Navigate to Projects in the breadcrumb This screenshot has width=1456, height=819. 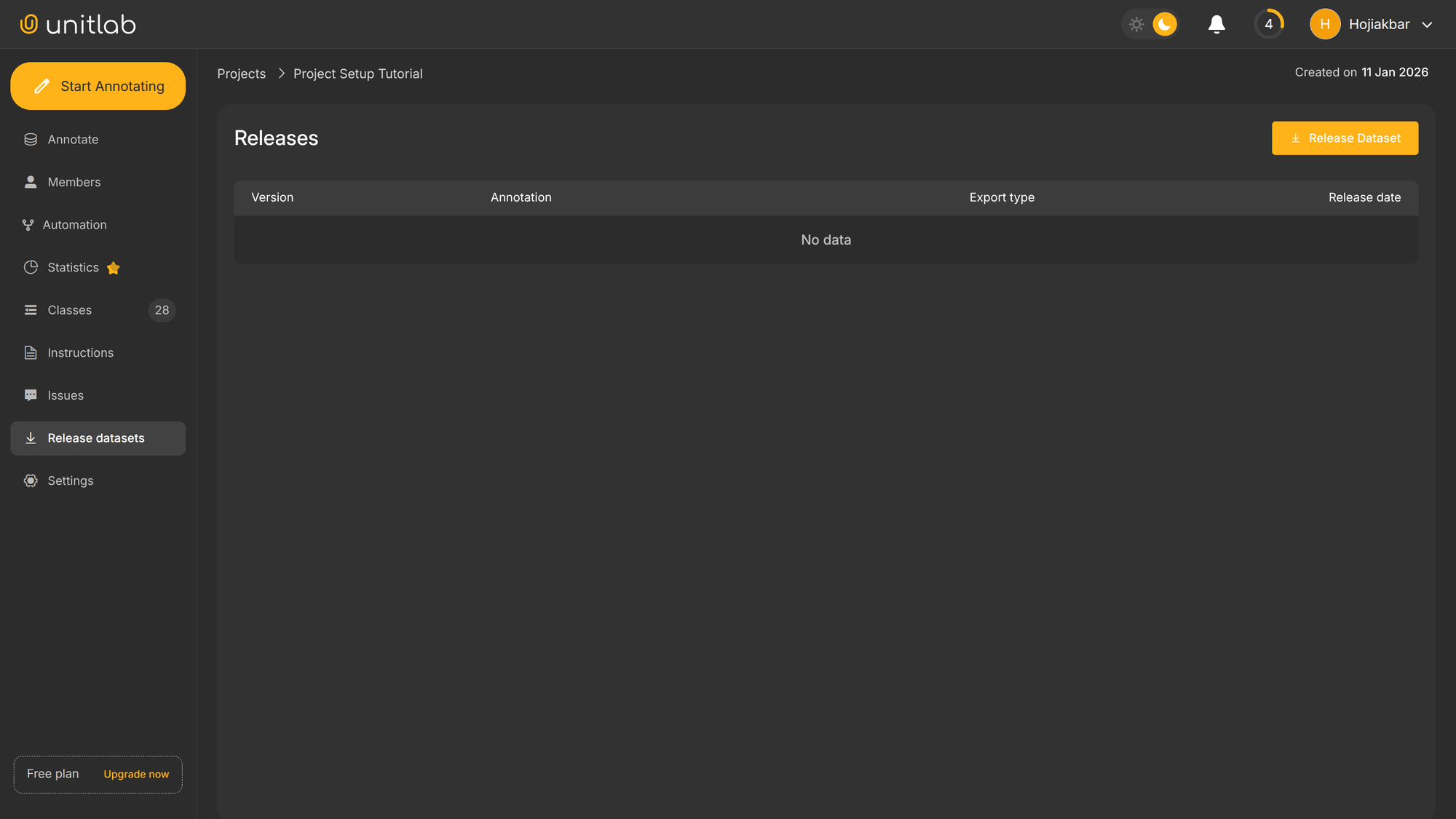point(241,73)
